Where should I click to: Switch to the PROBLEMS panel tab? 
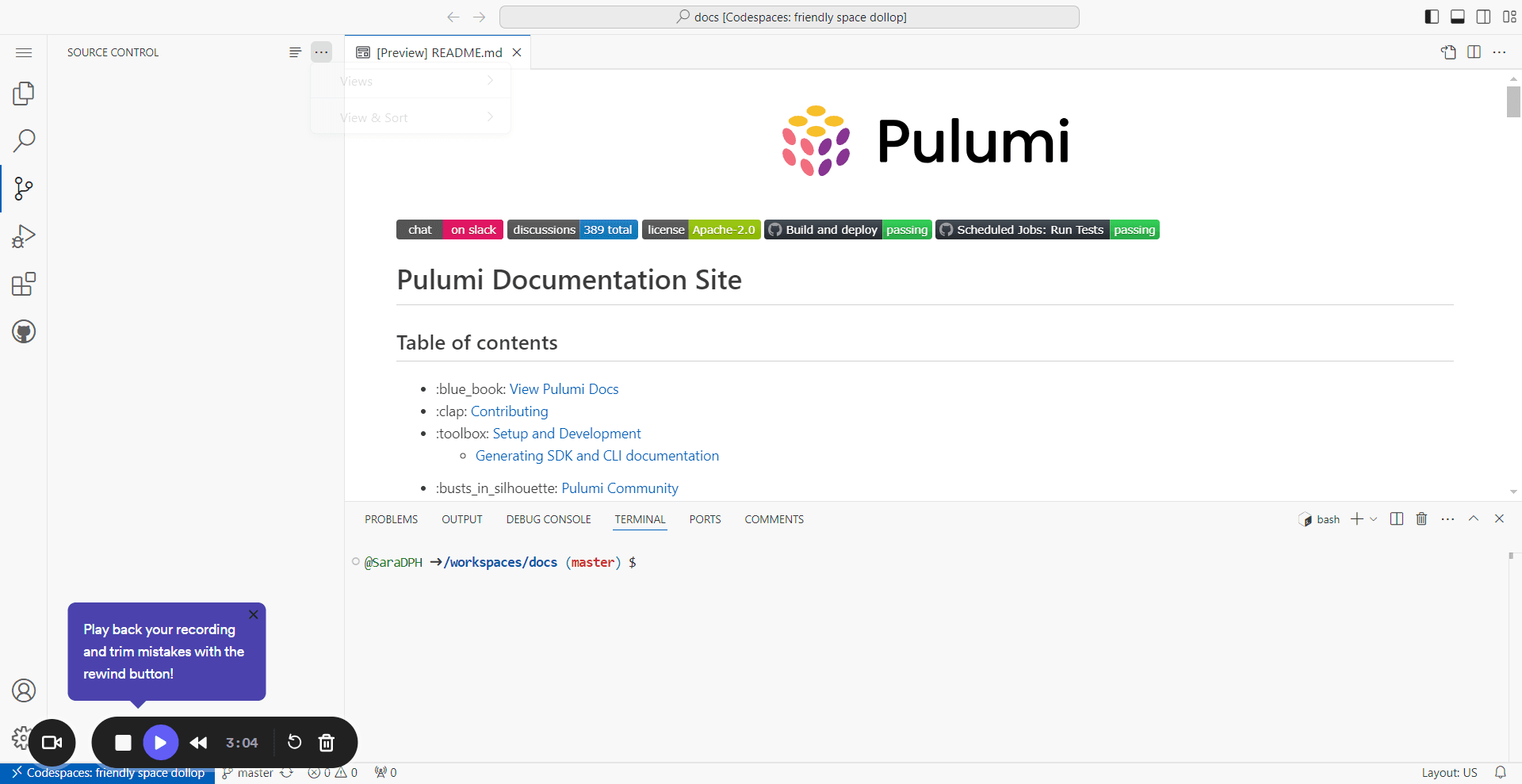391,519
